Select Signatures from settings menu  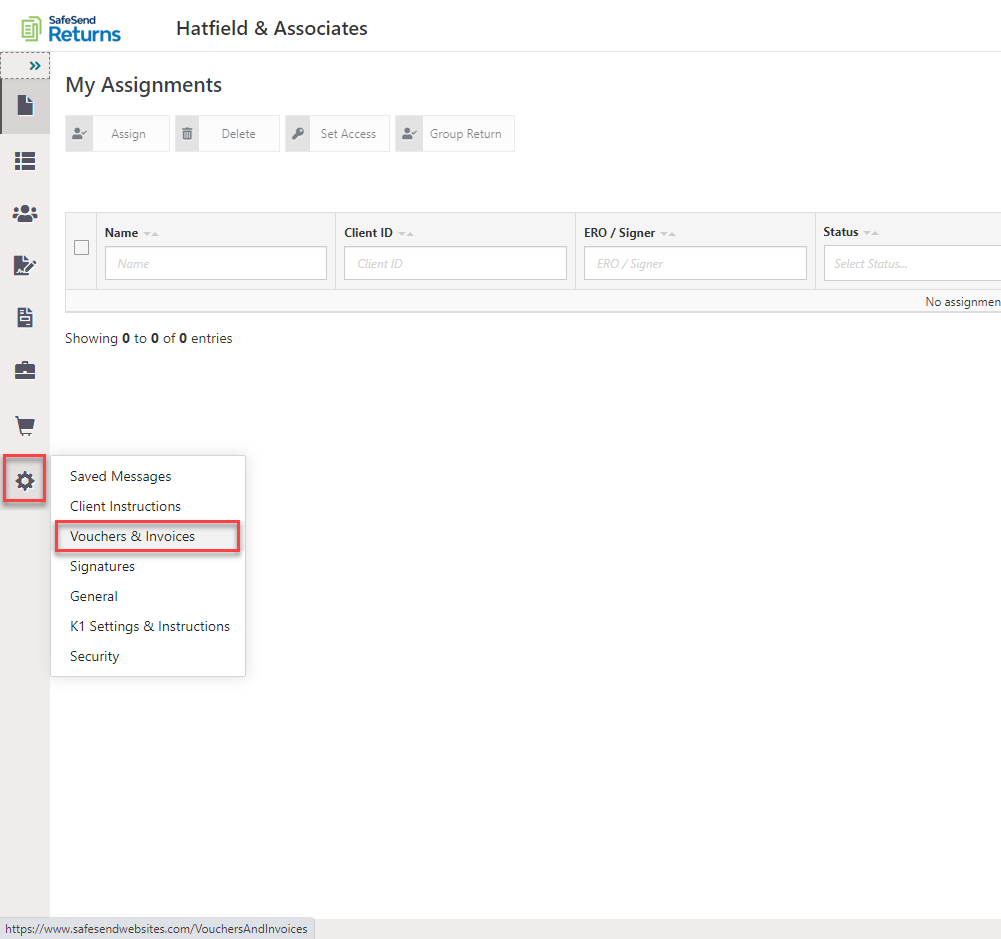[102, 566]
